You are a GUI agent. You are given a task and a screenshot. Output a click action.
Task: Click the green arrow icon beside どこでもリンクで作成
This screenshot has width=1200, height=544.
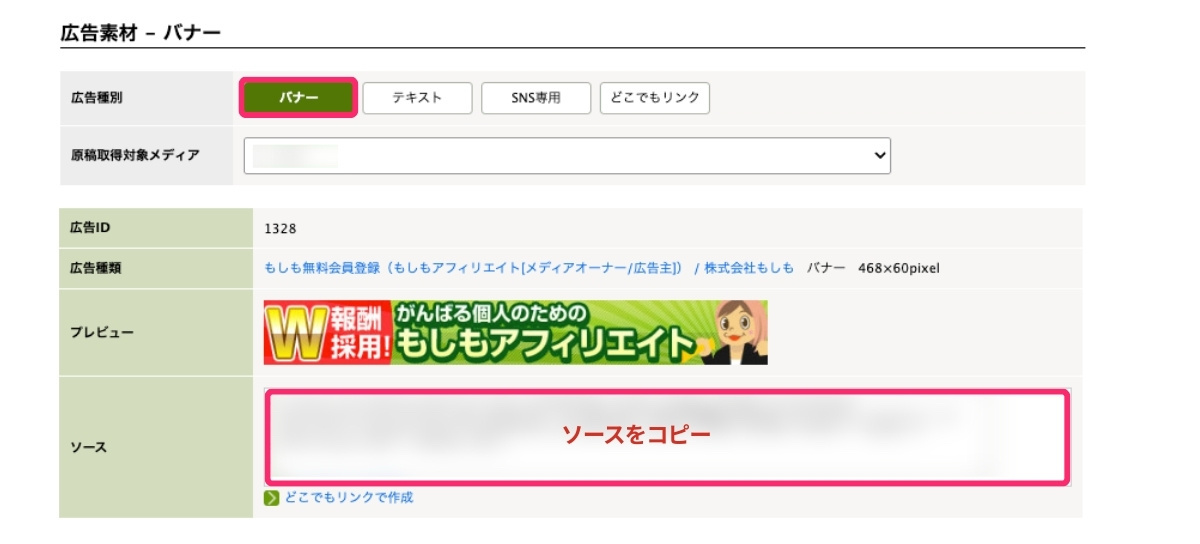point(271,498)
